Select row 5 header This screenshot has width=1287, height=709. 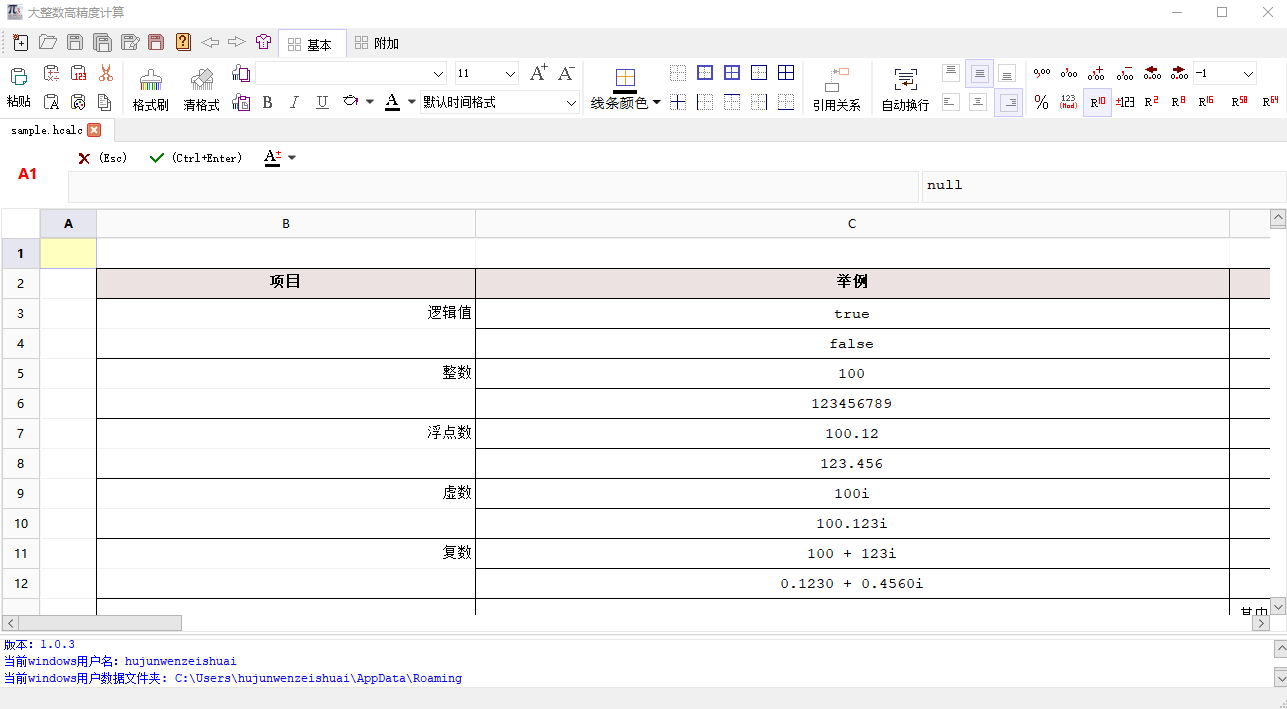coord(20,374)
